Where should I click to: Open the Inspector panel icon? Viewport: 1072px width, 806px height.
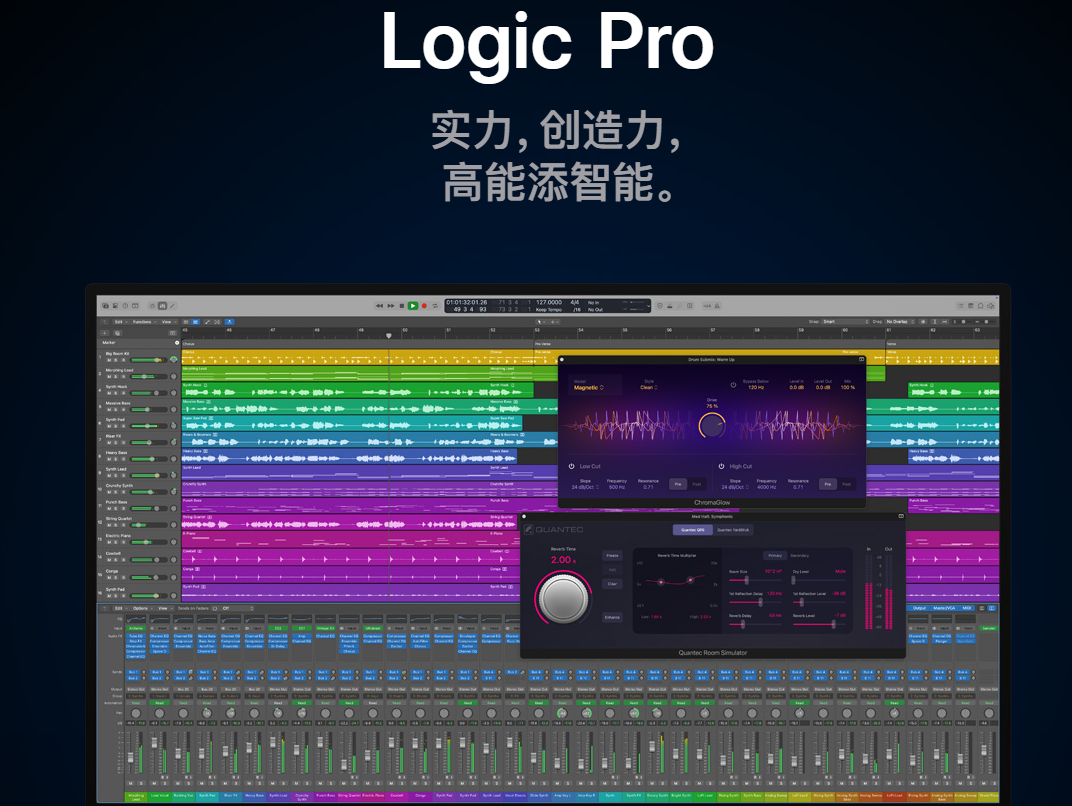click(116, 306)
